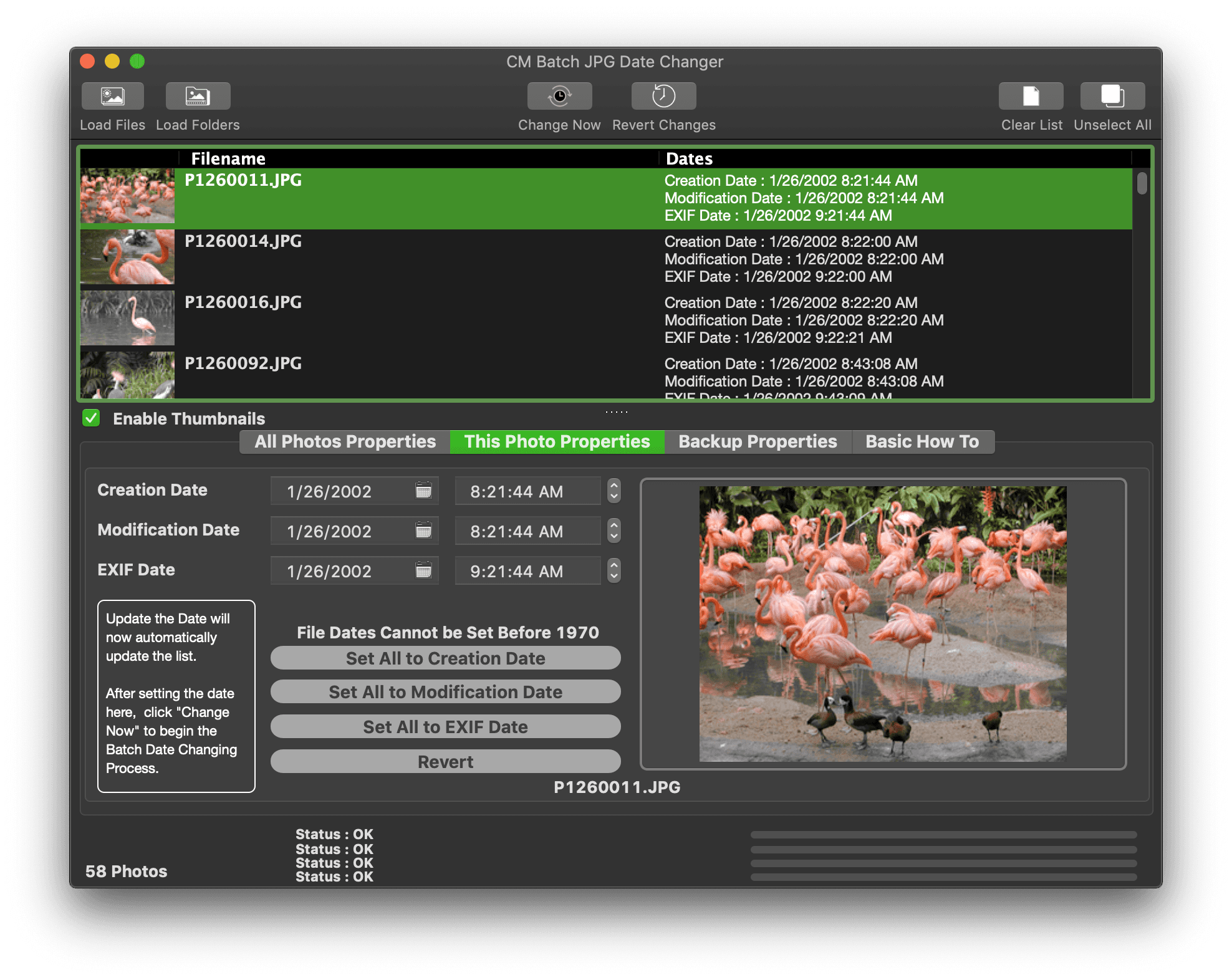Screen dimensions: 1232x980
Task: Select the P1260092.JPG row in list
Action: tap(606, 375)
